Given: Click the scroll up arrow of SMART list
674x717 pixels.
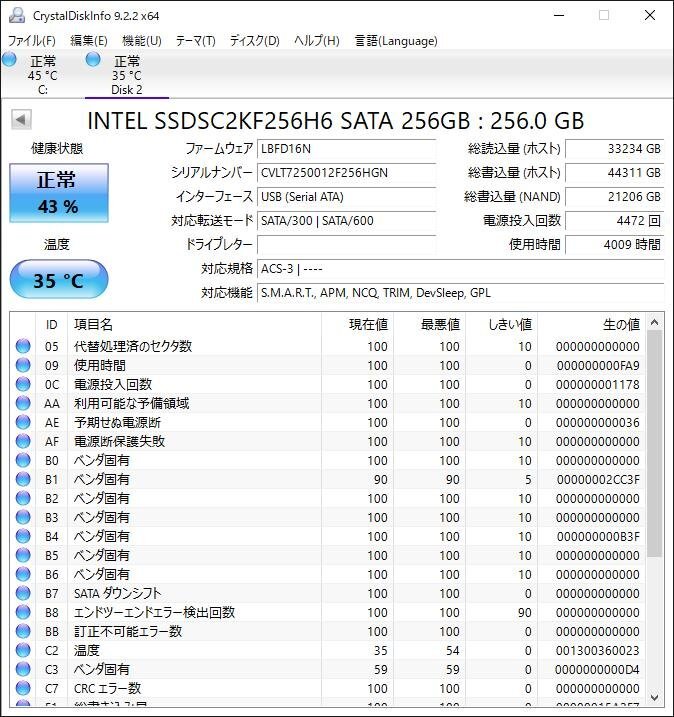Looking at the screenshot, I should pos(654,322).
